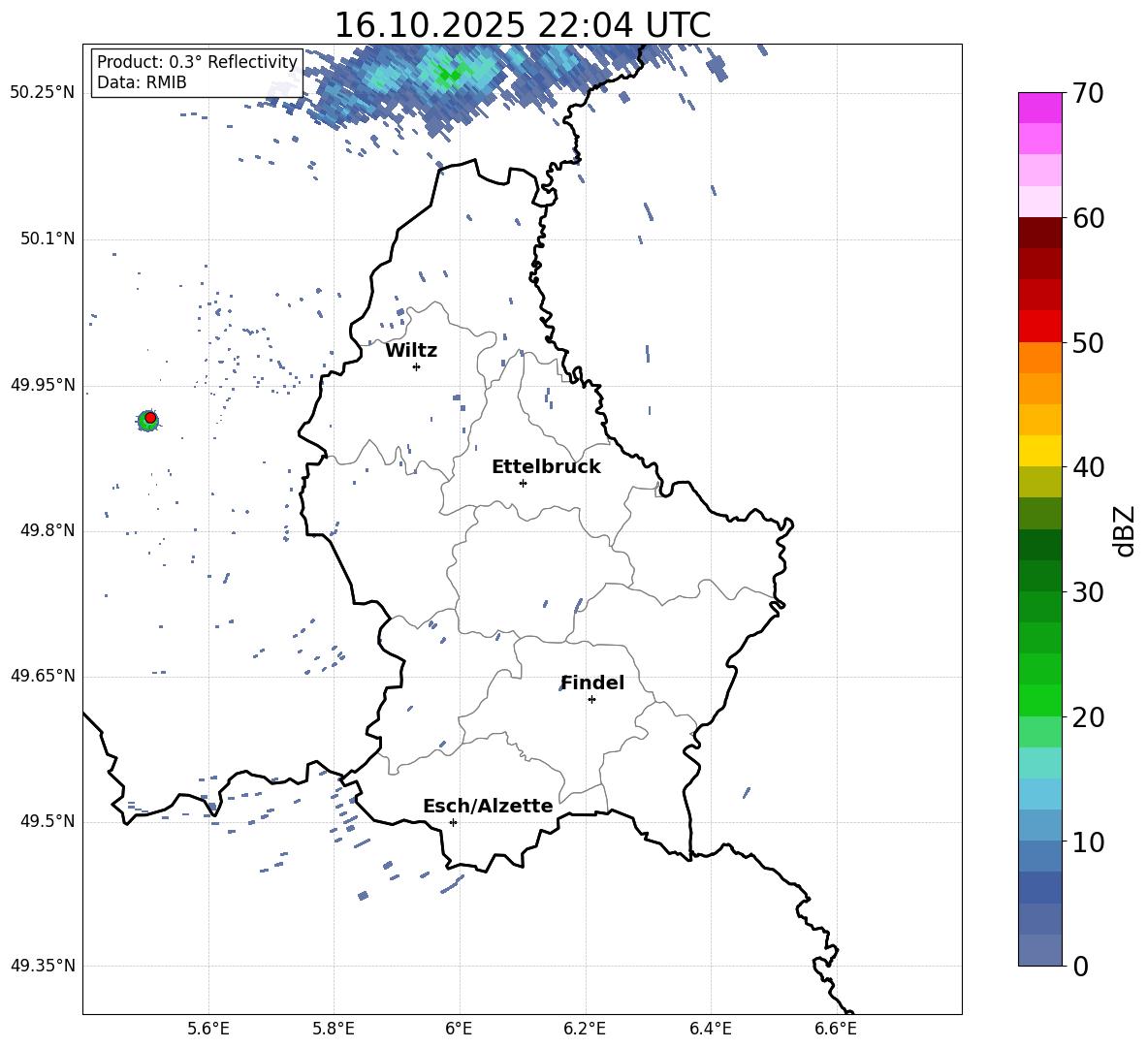The image size is (1148, 1048).
Task: Click the Esch/Alzette station label
Action: point(488,806)
